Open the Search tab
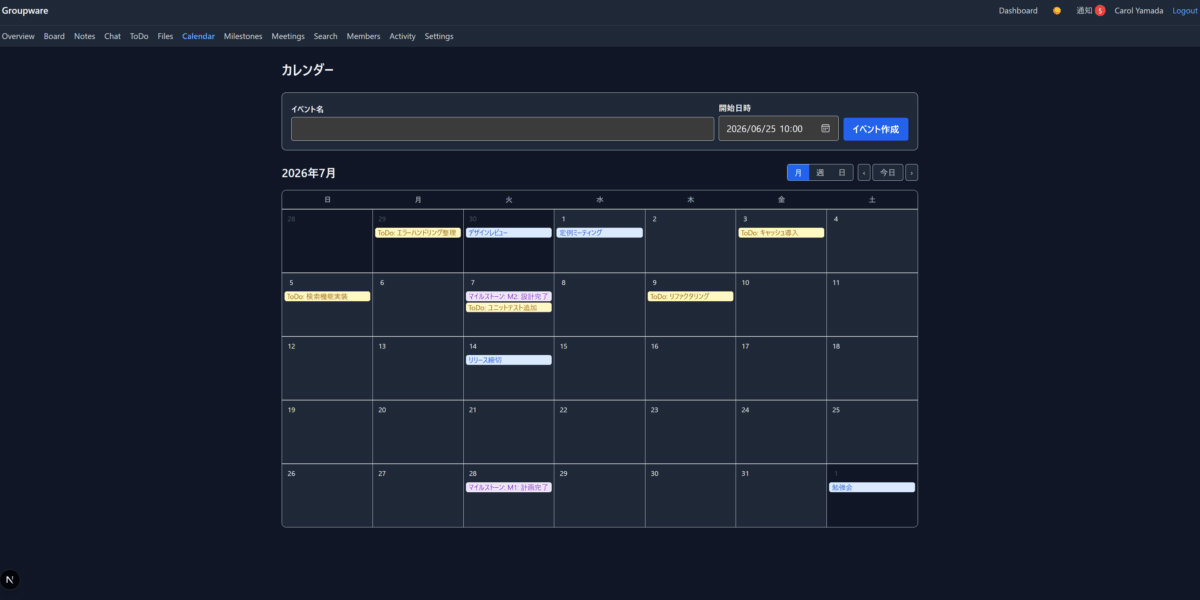 click(x=325, y=36)
